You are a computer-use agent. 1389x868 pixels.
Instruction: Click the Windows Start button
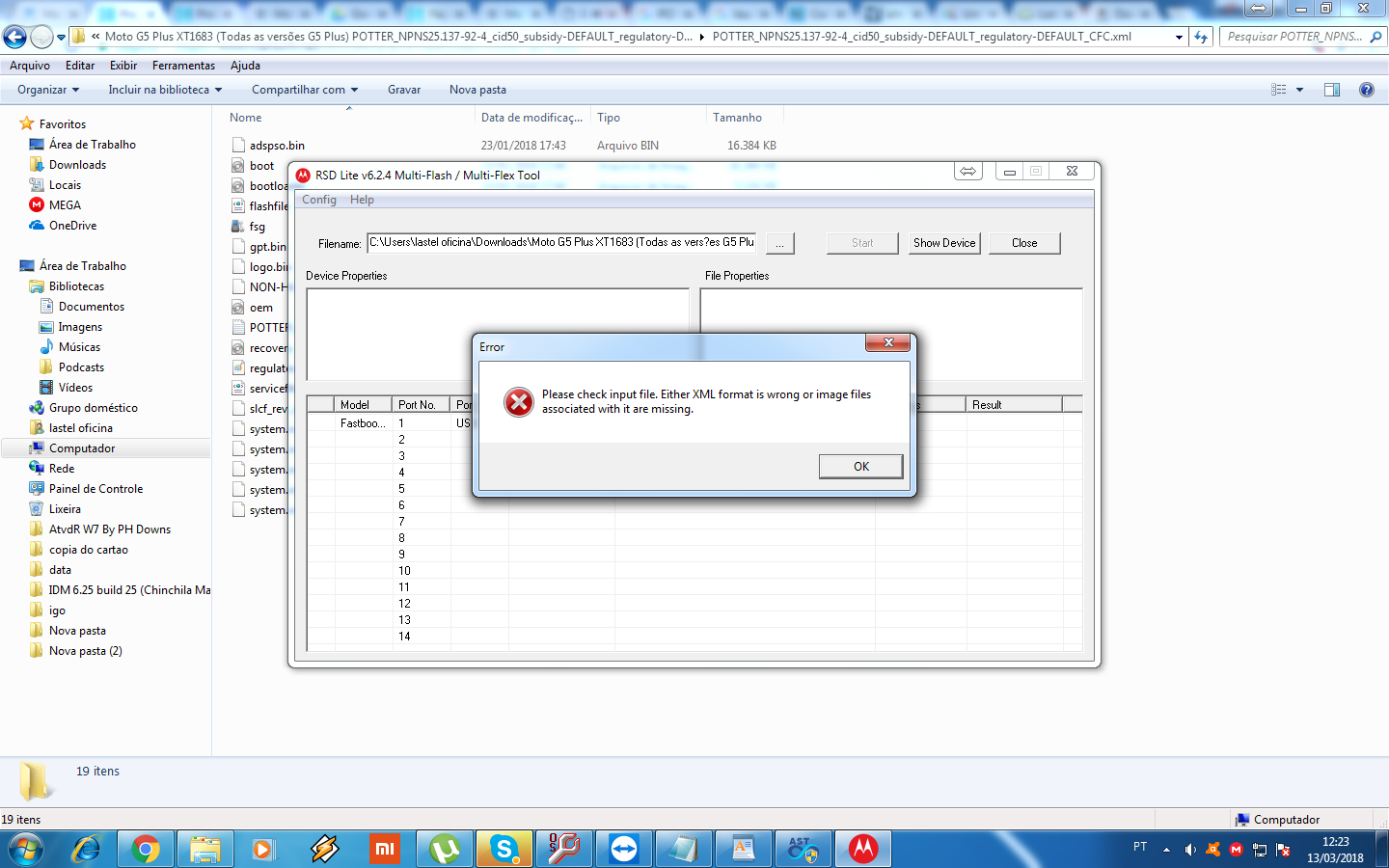27,849
